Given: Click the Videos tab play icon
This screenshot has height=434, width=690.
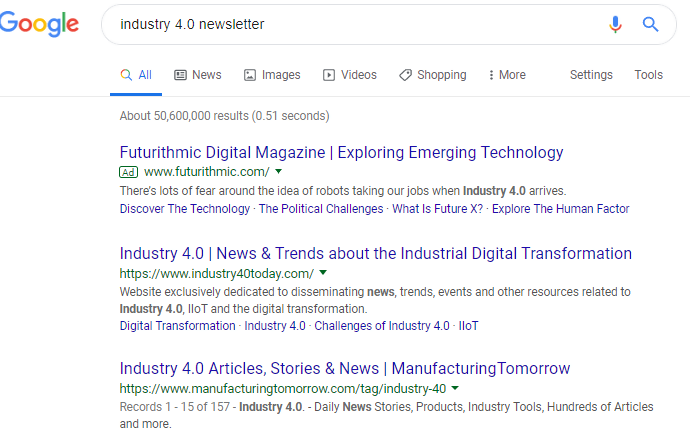Looking at the screenshot, I should click(329, 75).
